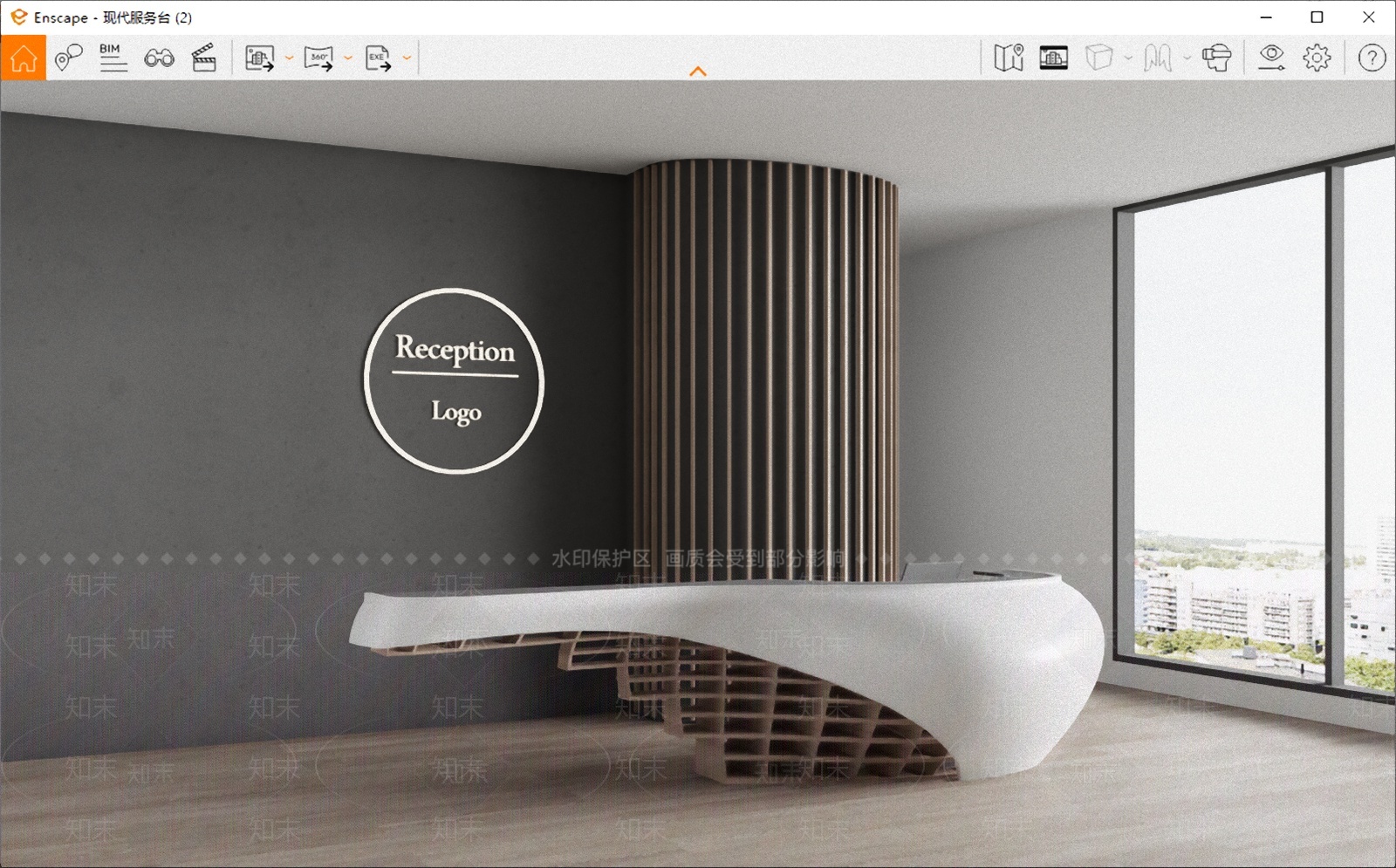The image size is (1396, 868).
Task: Expand the 360° panorama dropdown arrow
Action: click(348, 58)
